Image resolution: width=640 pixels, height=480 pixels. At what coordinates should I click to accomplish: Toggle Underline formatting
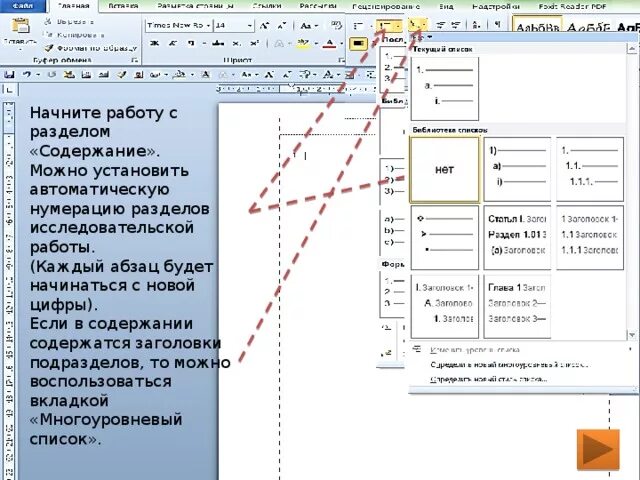point(191,43)
